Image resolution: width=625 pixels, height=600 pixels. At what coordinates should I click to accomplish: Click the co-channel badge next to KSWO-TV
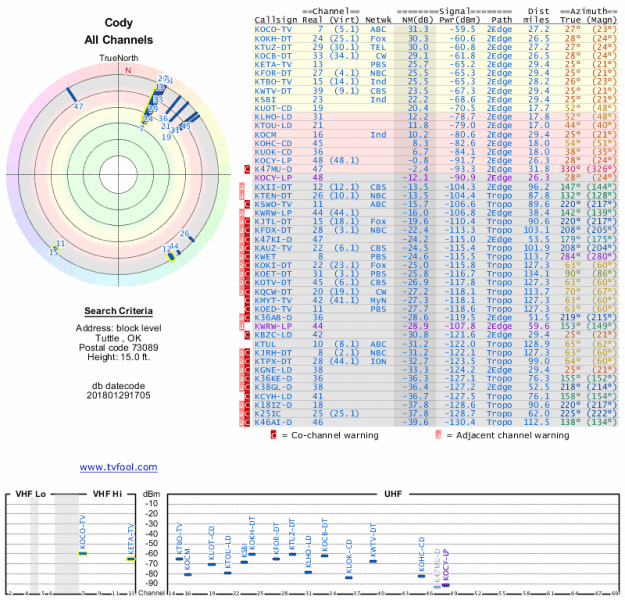coord(247,205)
